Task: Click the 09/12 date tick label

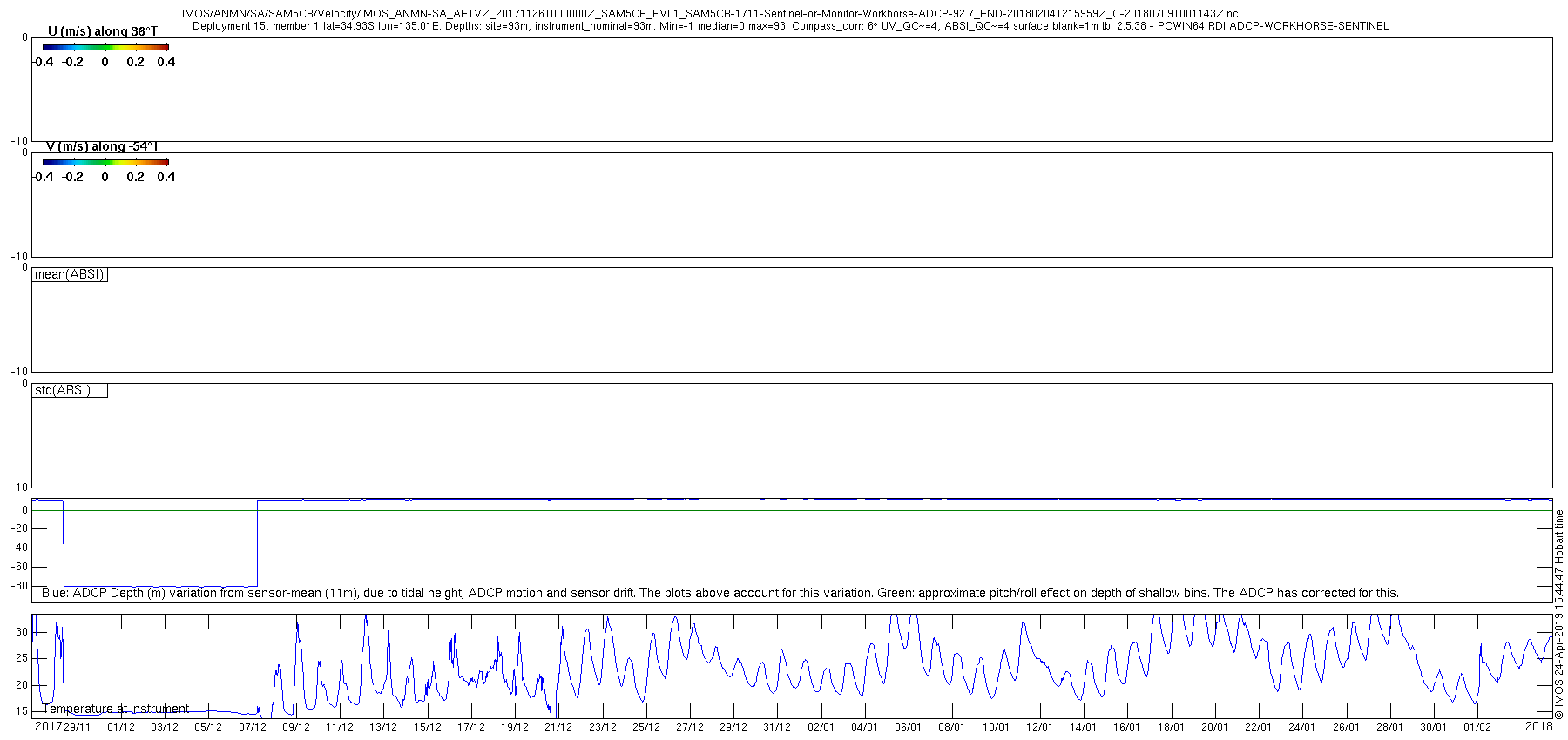Action: 296,728
